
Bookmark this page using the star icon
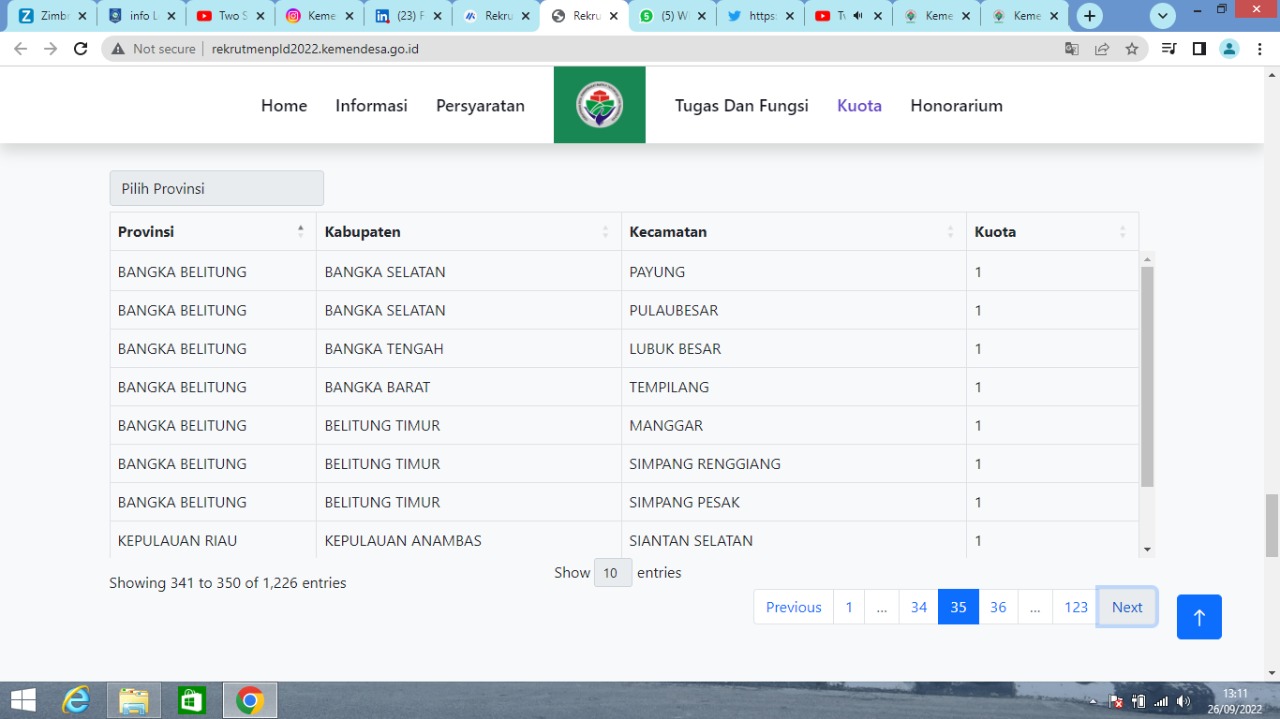click(1132, 49)
